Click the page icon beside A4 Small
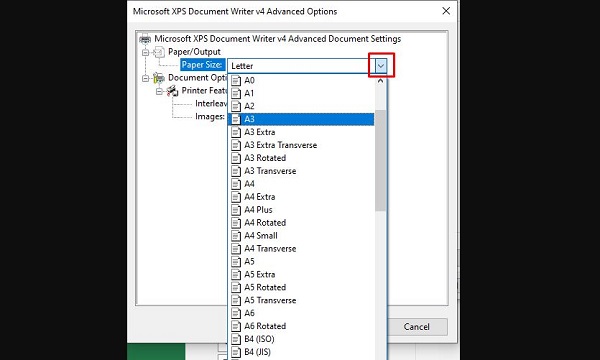This screenshot has width=600, height=360. pos(236,236)
